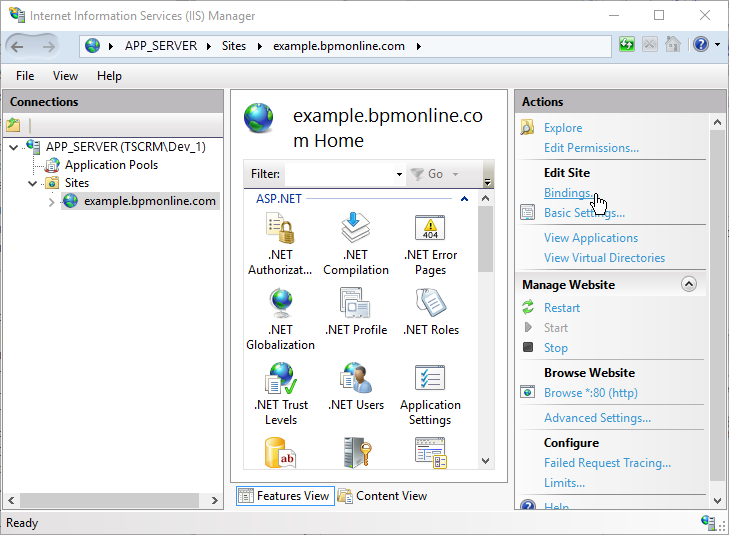The height and width of the screenshot is (535, 729).
Task: Click the Stop black square icon
Action: click(528, 347)
